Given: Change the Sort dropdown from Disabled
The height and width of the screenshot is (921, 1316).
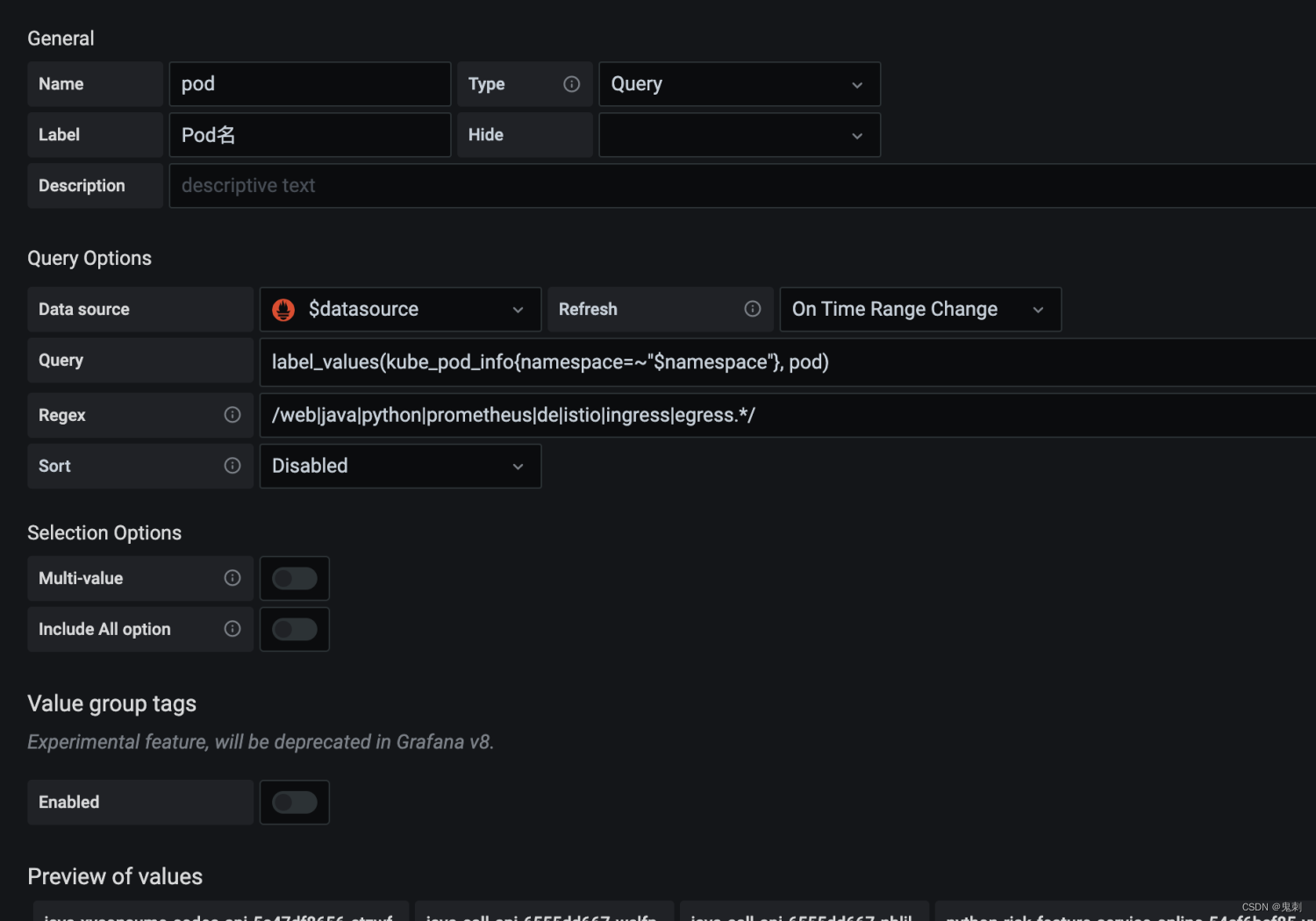Looking at the screenshot, I should pyautogui.click(x=399, y=466).
